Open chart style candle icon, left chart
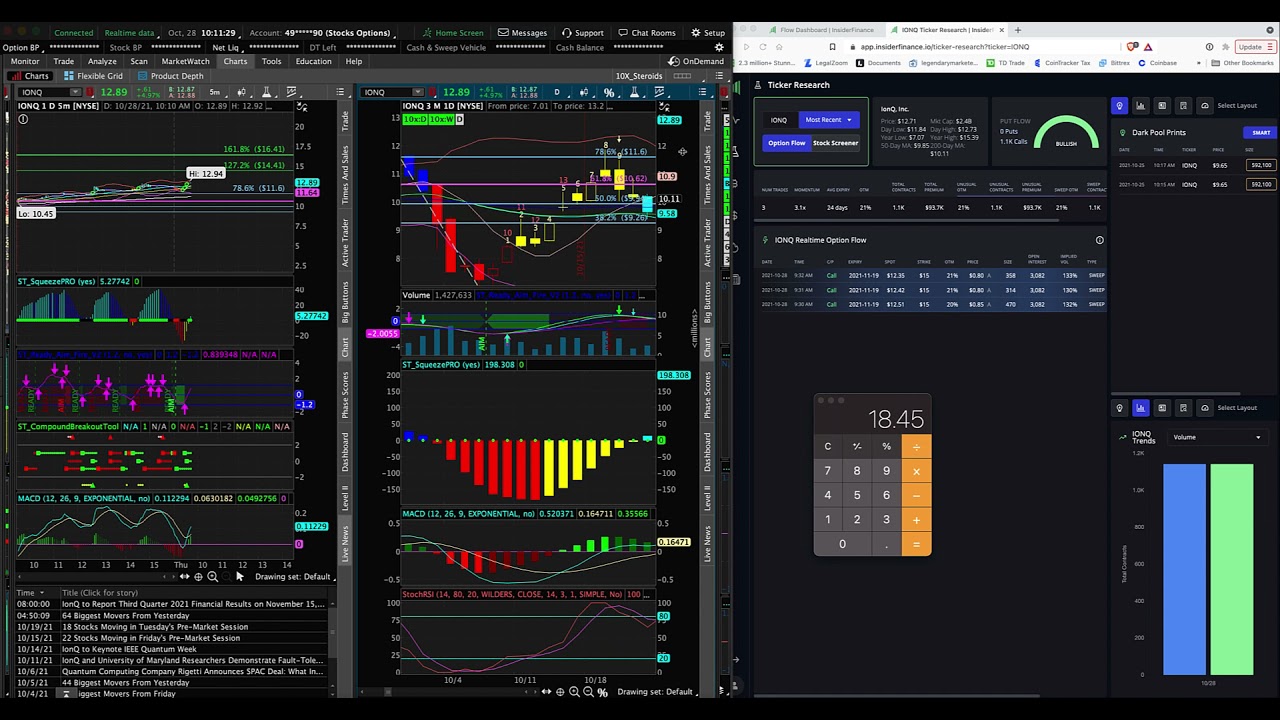Image resolution: width=1280 pixels, height=720 pixels. pos(241,92)
